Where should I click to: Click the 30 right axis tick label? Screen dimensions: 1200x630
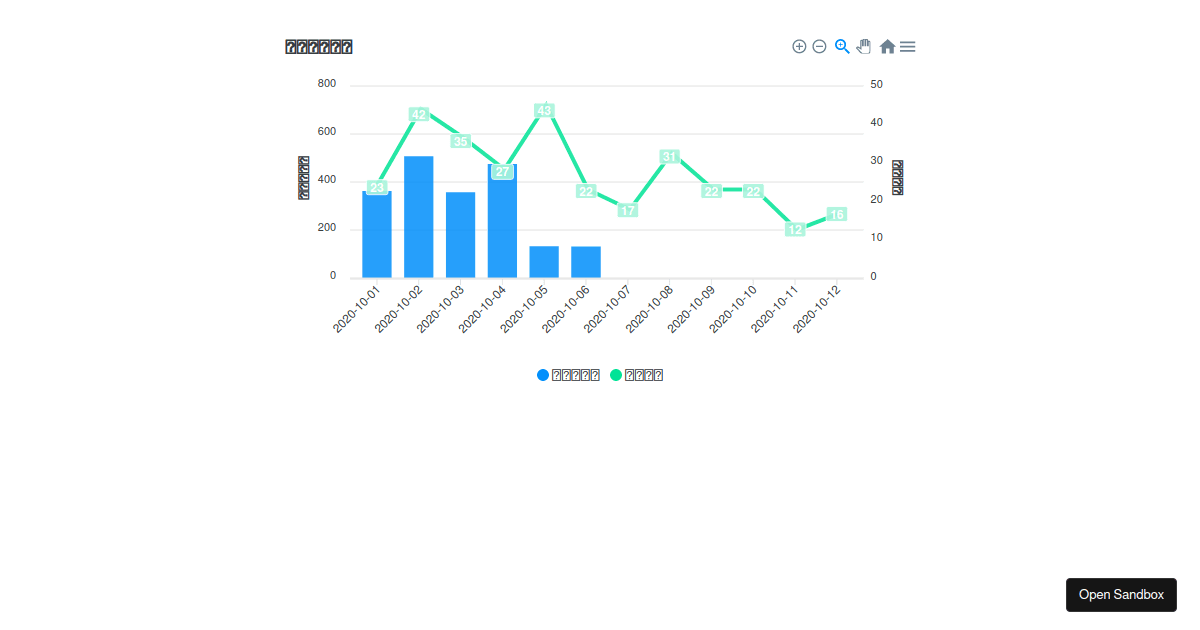pos(877,161)
